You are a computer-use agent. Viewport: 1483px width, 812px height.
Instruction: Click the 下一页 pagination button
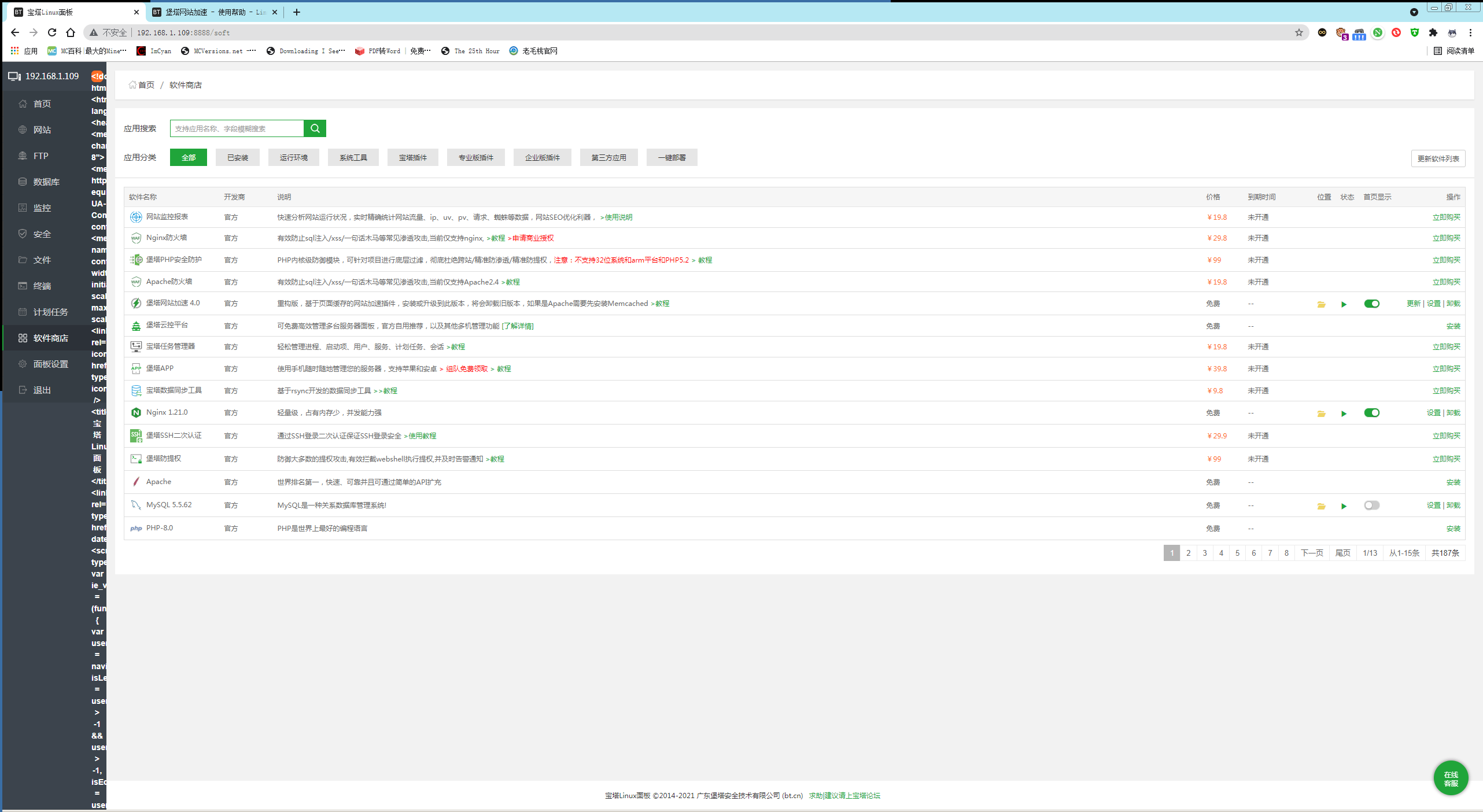(1312, 553)
